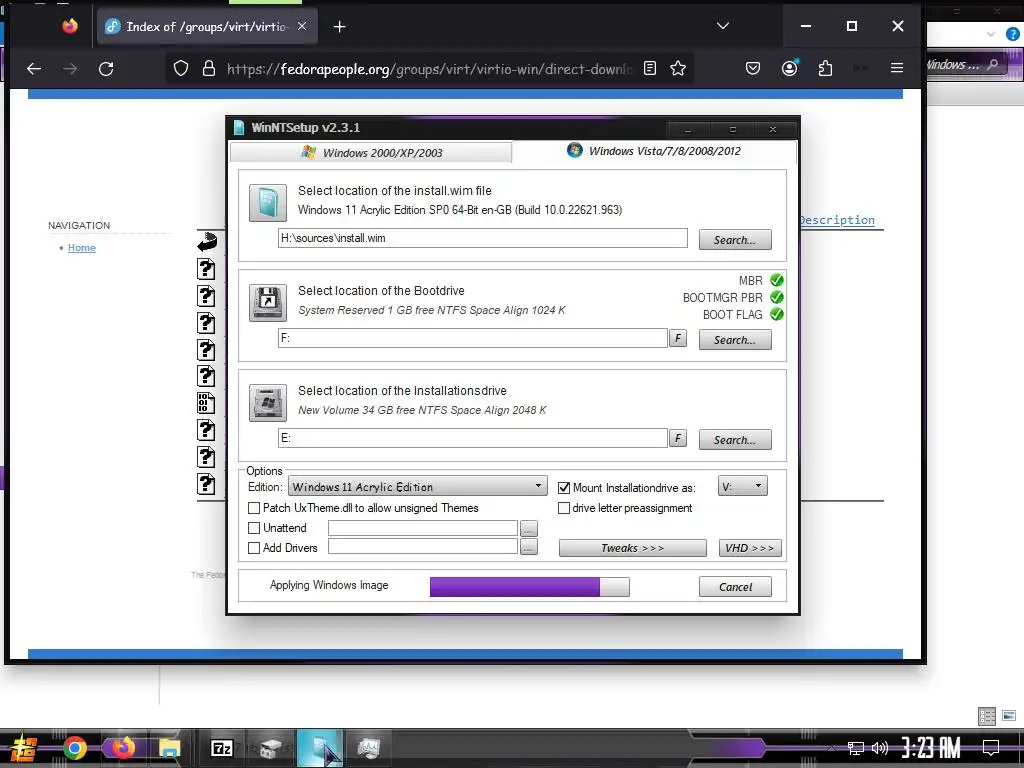Viewport: 1024px width, 768px height.
Task: Cancel applying the Windows image
Action: (735, 586)
